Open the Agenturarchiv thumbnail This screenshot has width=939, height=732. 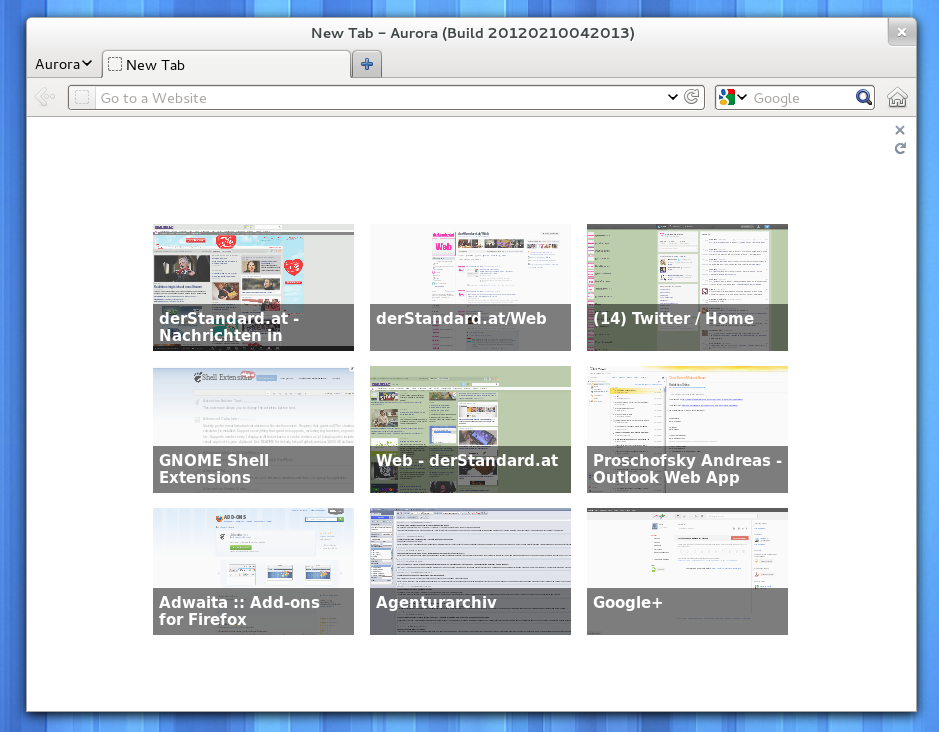click(x=470, y=571)
